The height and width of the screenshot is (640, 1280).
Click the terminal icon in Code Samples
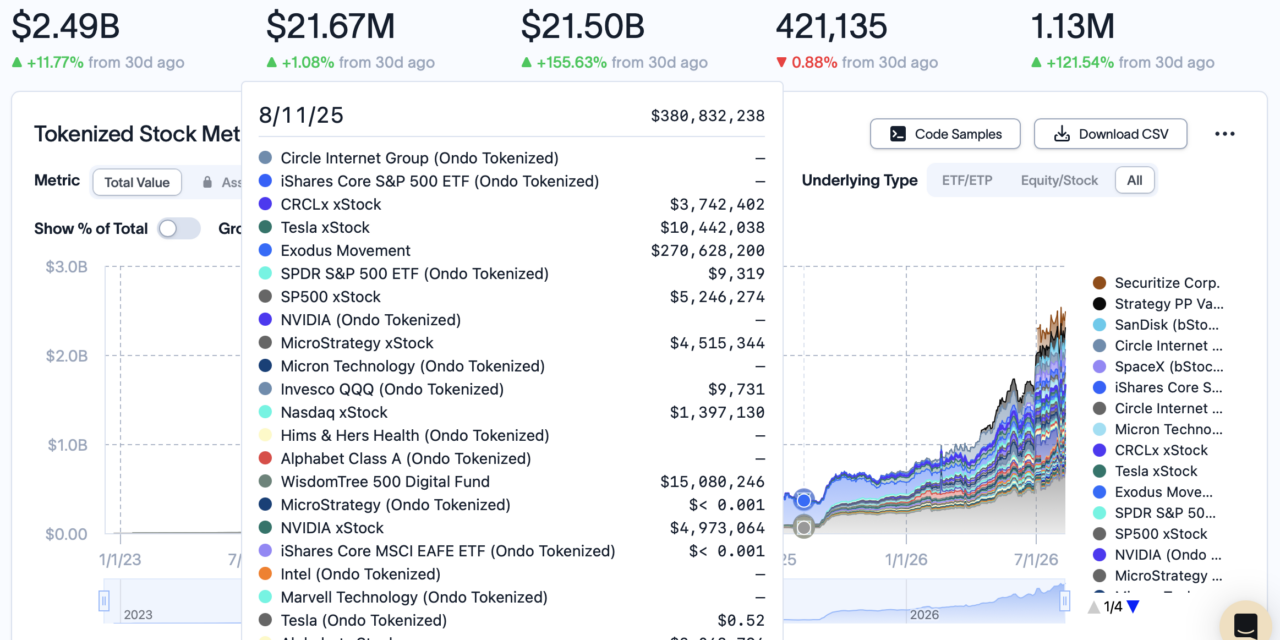click(x=898, y=134)
